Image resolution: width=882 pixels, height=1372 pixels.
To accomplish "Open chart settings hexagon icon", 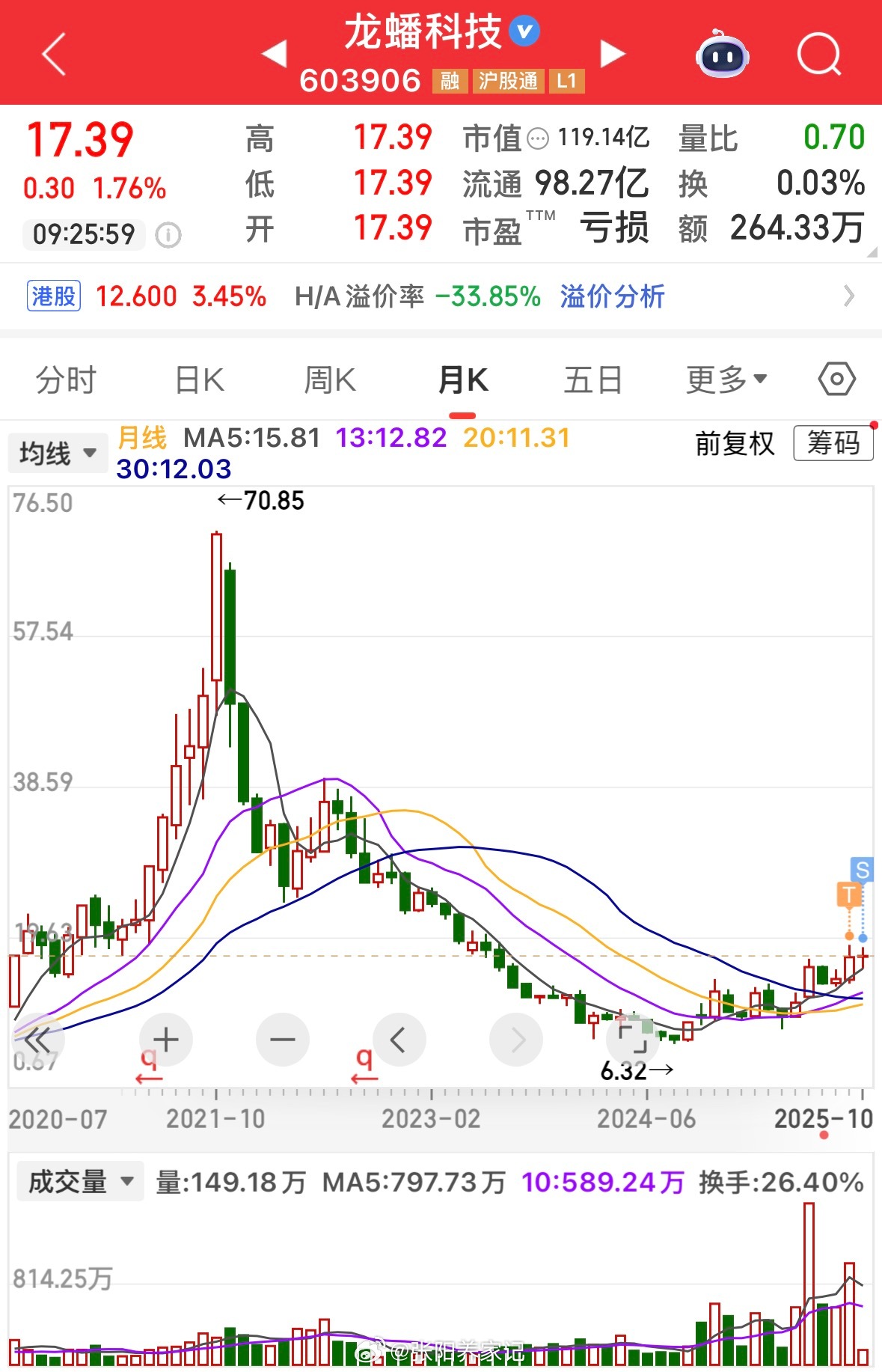I will (x=836, y=379).
